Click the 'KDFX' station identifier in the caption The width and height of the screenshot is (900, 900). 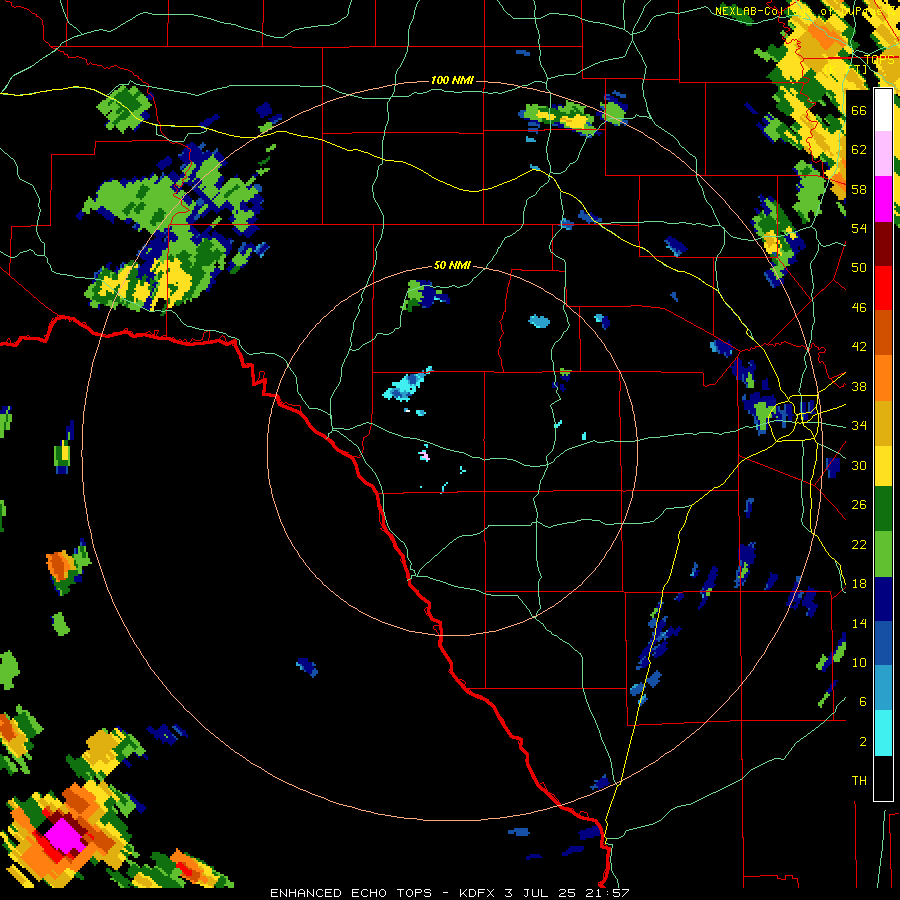coord(476,893)
